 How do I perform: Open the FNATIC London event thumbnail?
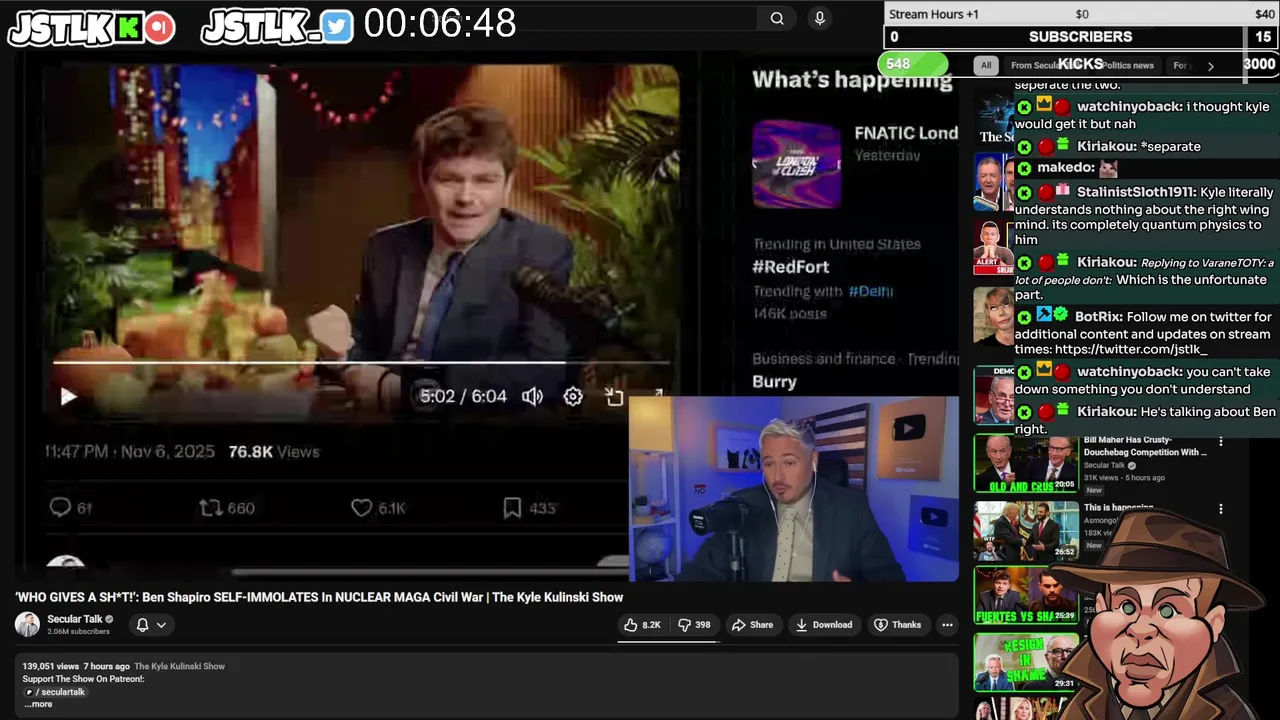tap(796, 164)
